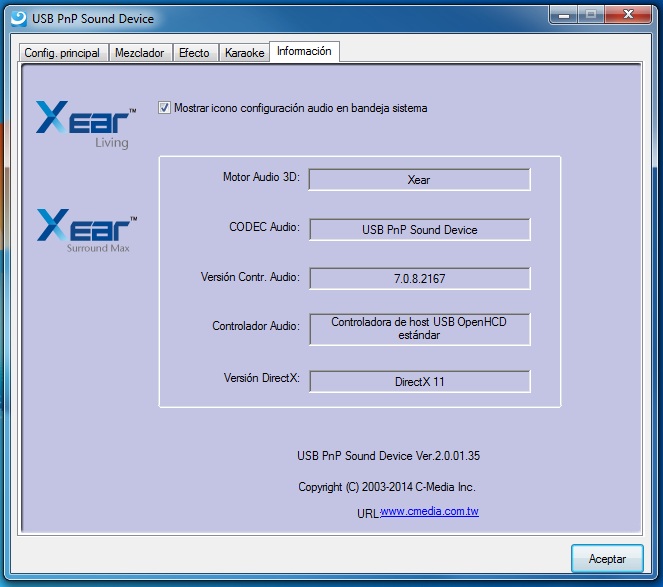The image size is (663, 587).
Task: Select the Efecto tab
Action: [x=194, y=53]
